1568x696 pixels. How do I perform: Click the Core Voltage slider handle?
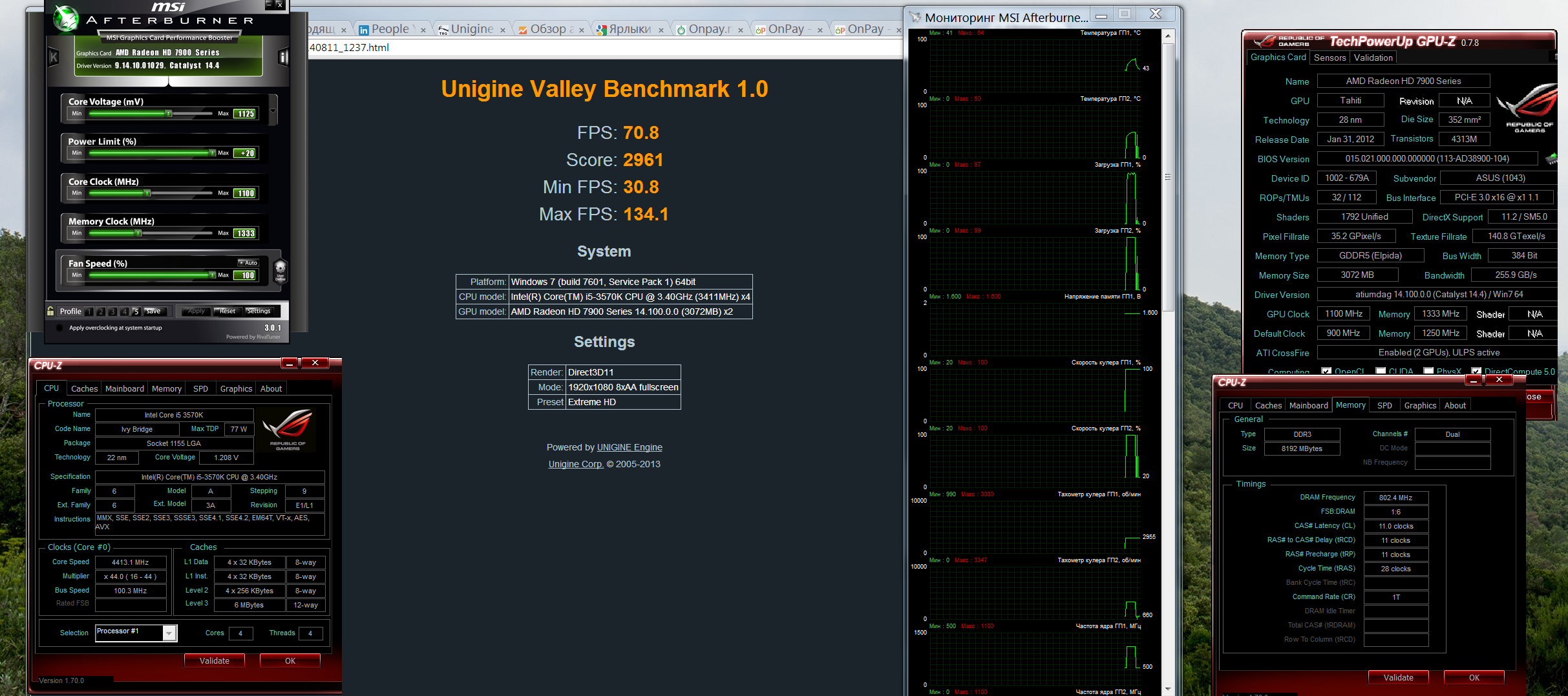pyautogui.click(x=169, y=114)
